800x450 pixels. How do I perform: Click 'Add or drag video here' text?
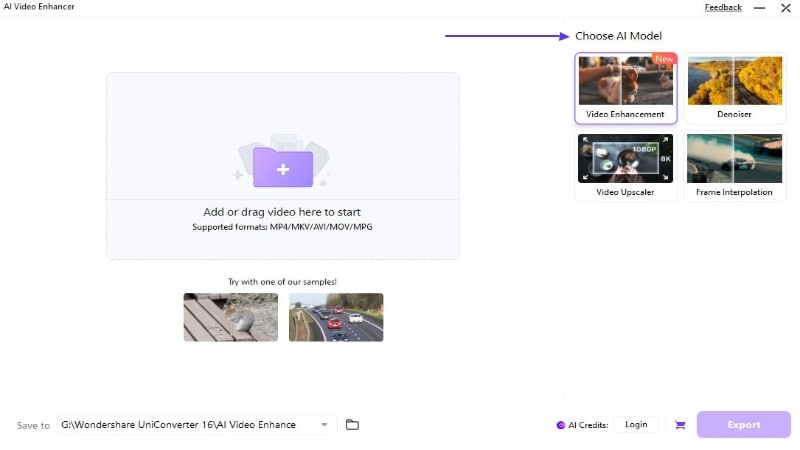282,212
